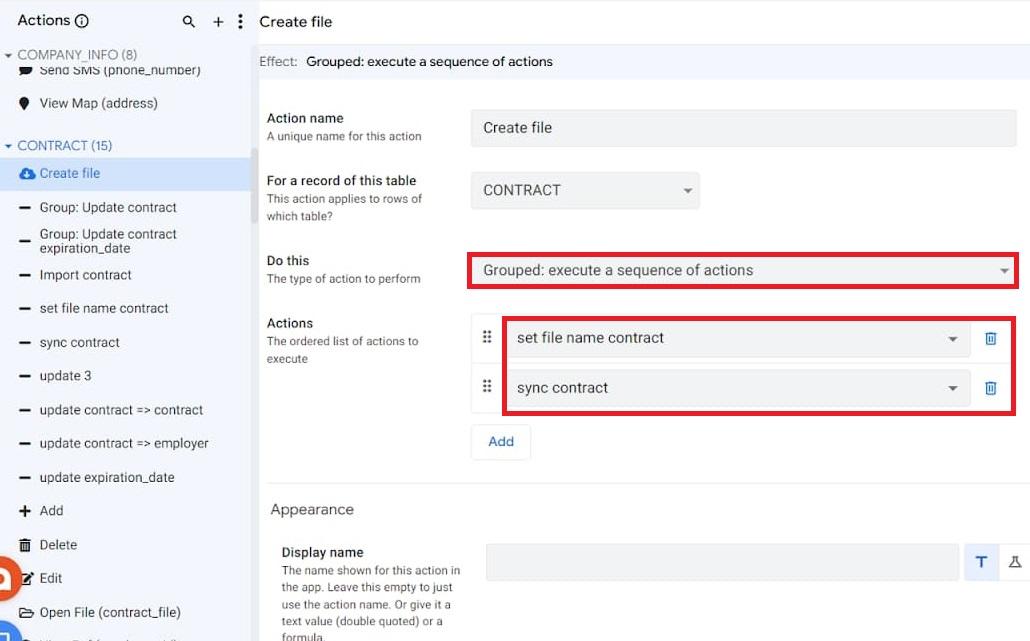
Task: Click the Add button below the actions list
Action: 500,441
